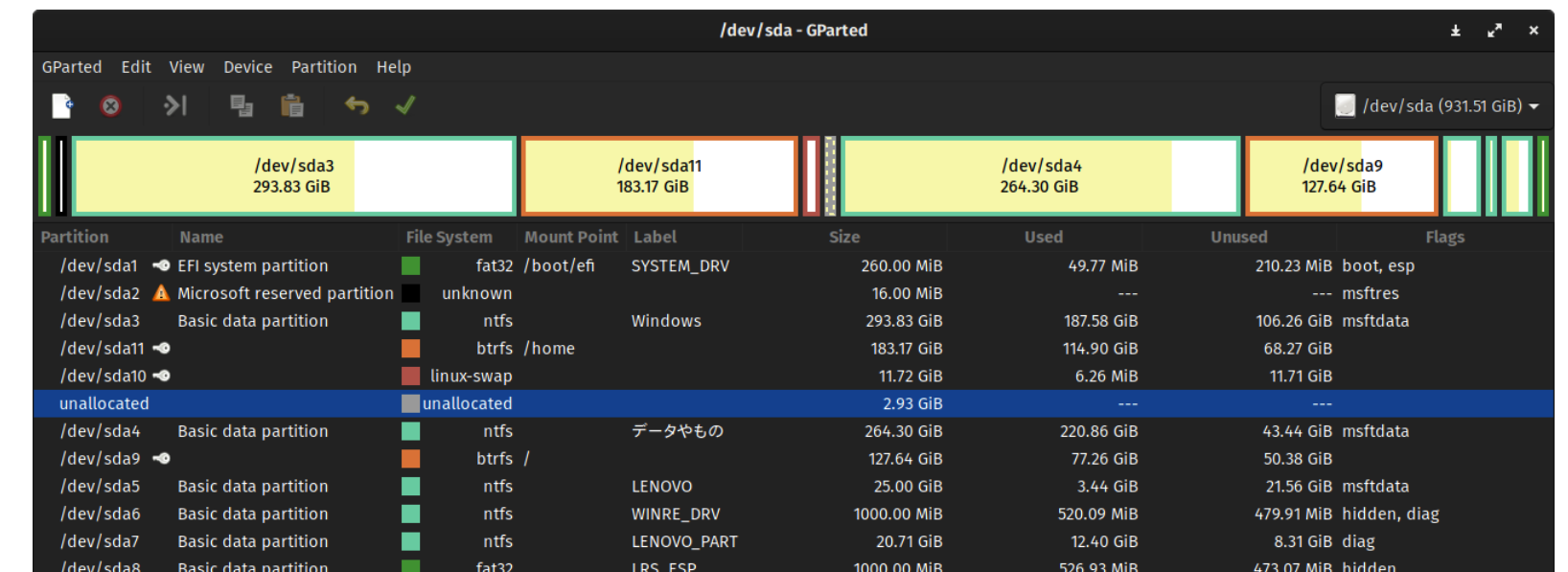
Task: Click the Undo last operation icon
Action: (x=357, y=105)
